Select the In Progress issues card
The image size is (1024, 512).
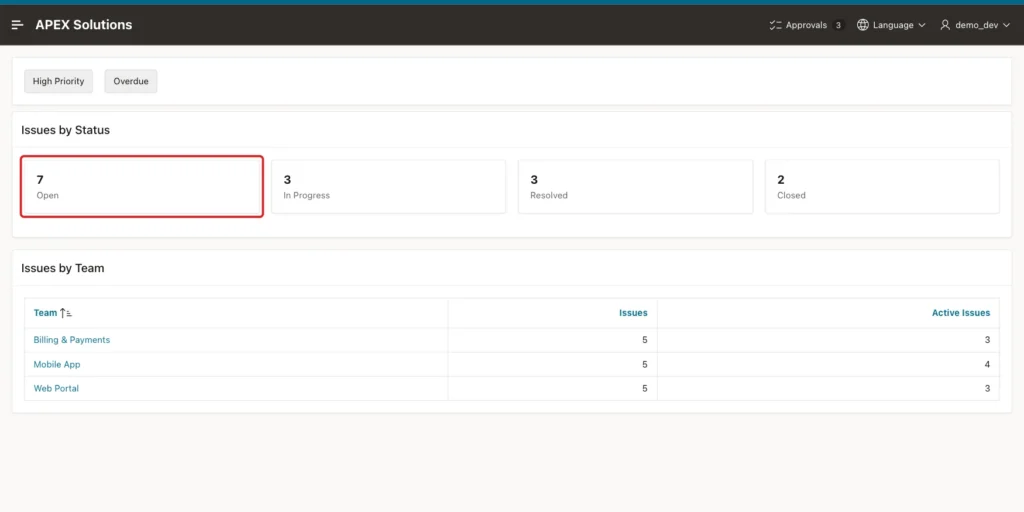(389, 186)
